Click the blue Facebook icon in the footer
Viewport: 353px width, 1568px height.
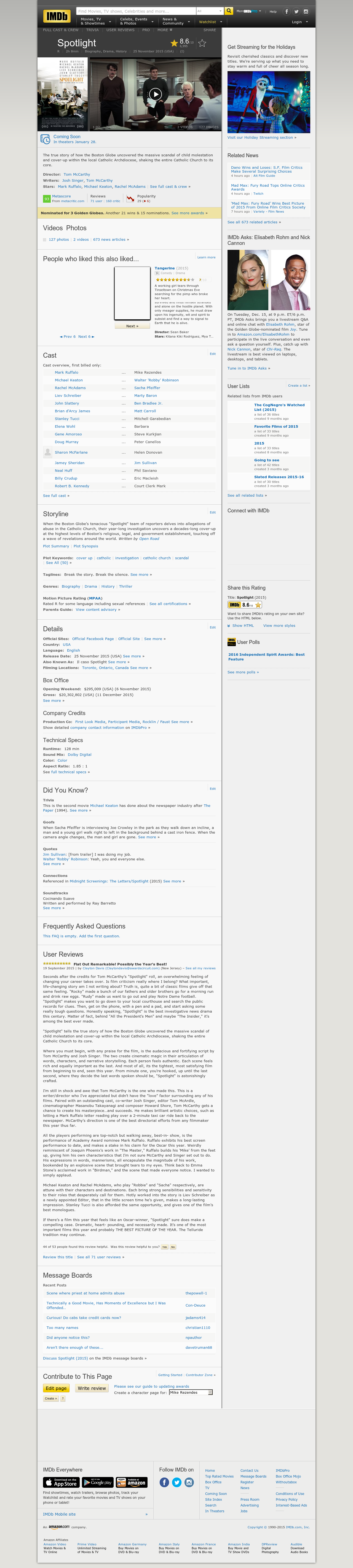(x=164, y=1482)
